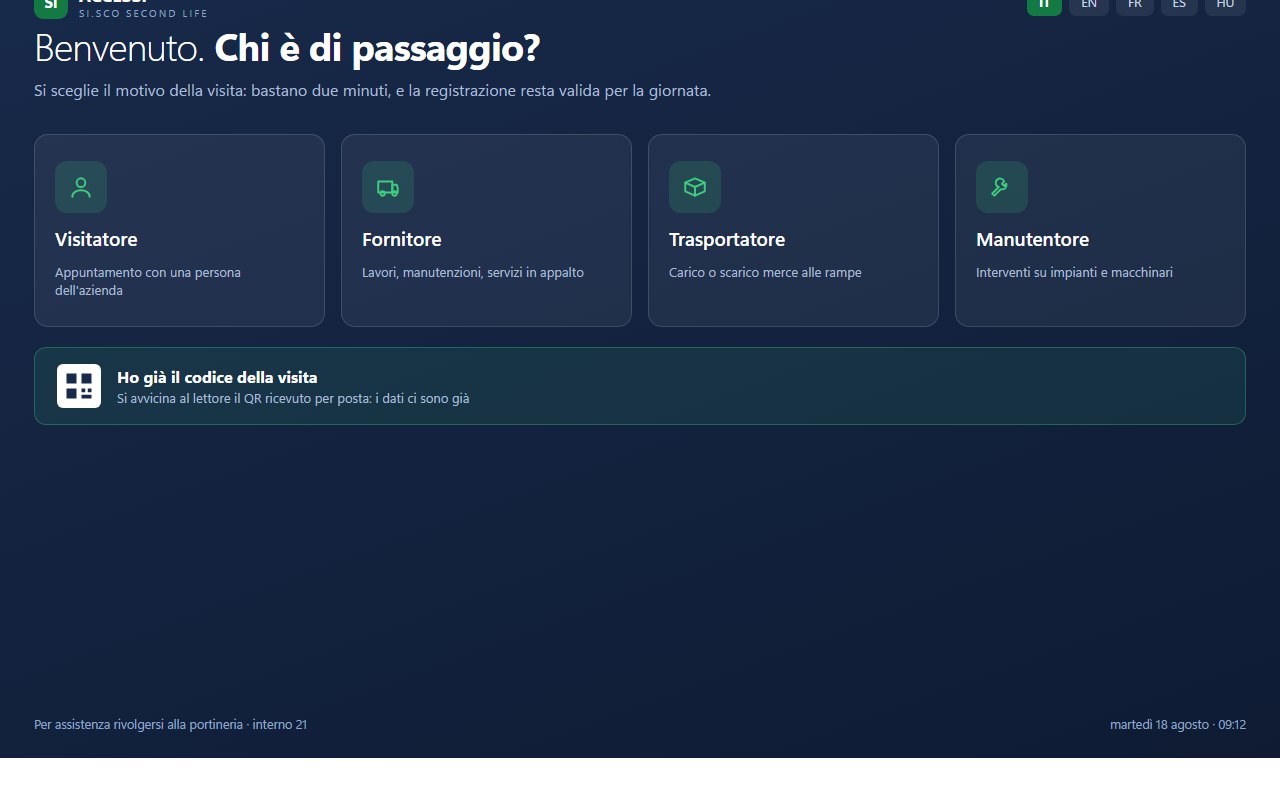This screenshot has height=800, width=1280.
Task: Click the 'martedì 18 agosto · 09:12' timestamp
Action: tap(1178, 724)
